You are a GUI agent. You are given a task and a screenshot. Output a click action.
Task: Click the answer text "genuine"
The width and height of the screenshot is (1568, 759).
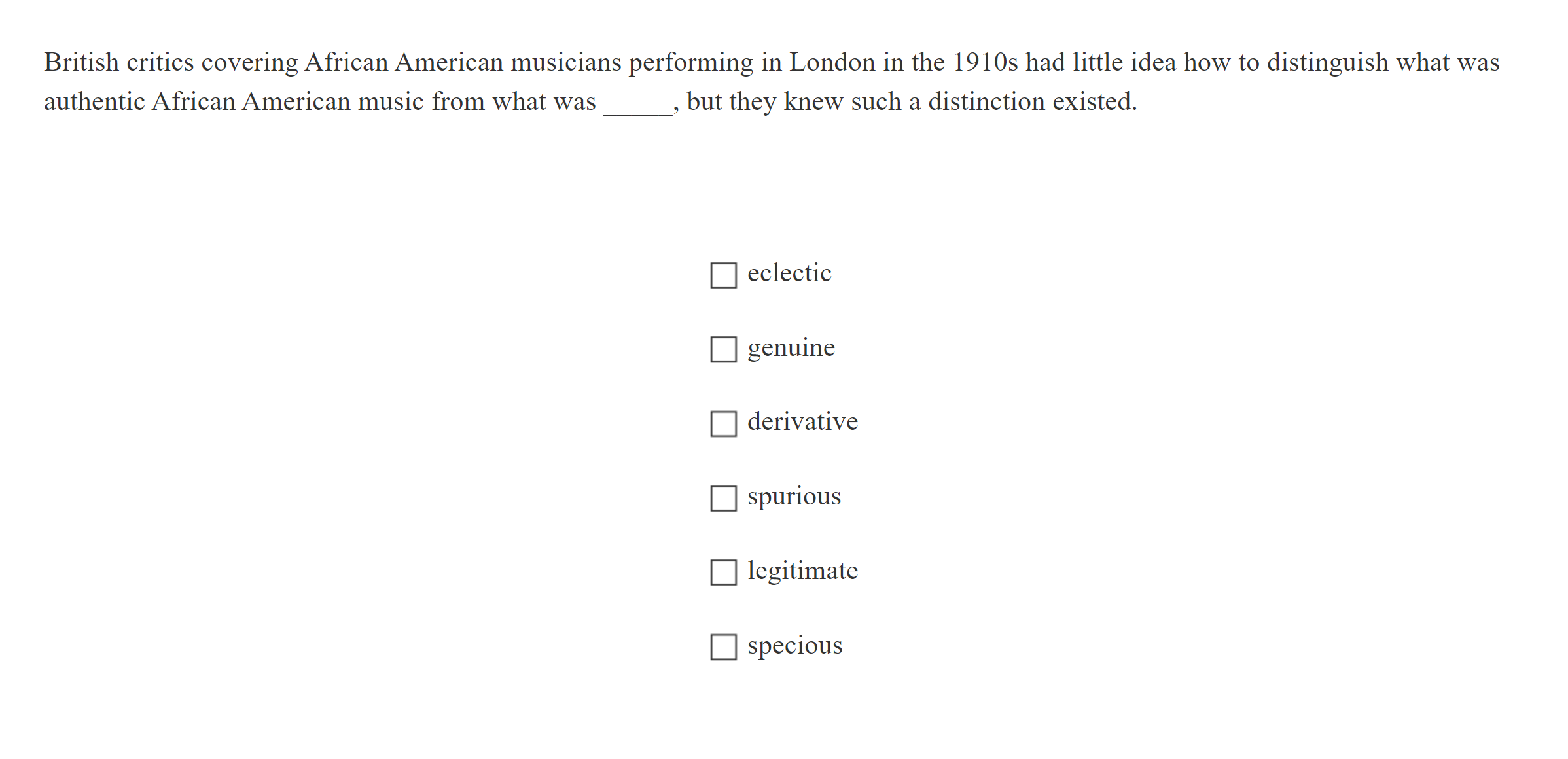point(791,347)
